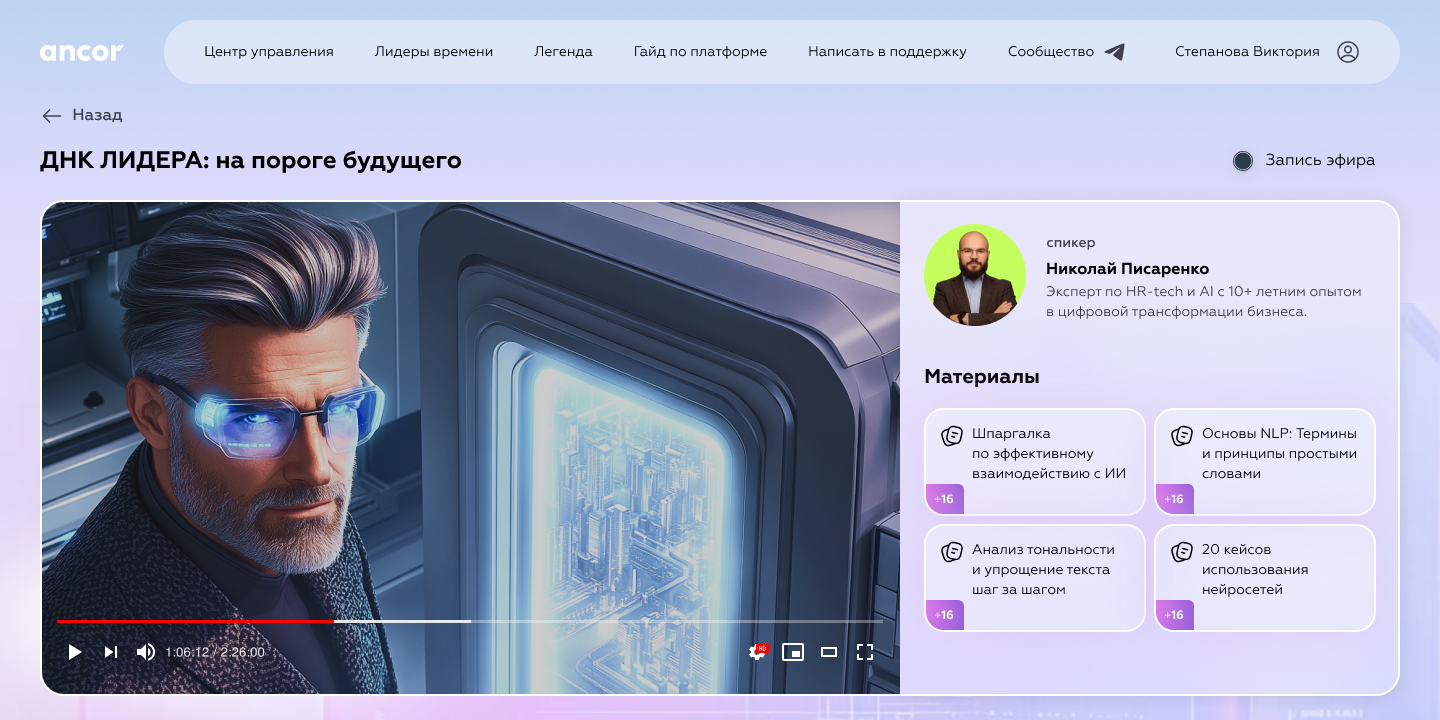Open Шпаргалка по эффективному взаимодействию с ИИ
The image size is (1440, 720).
click(x=1035, y=462)
